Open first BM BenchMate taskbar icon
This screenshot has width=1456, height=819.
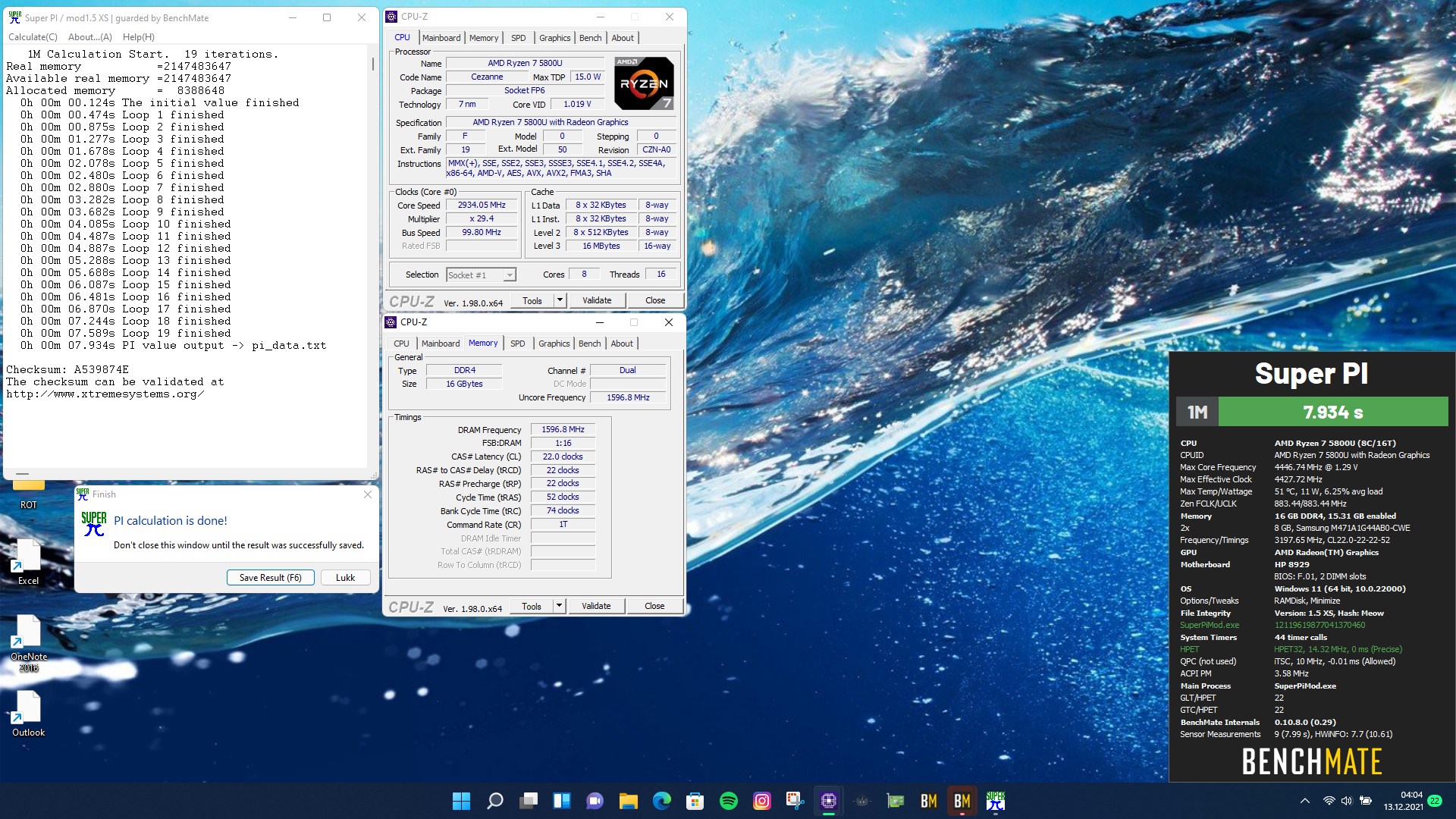tap(928, 801)
